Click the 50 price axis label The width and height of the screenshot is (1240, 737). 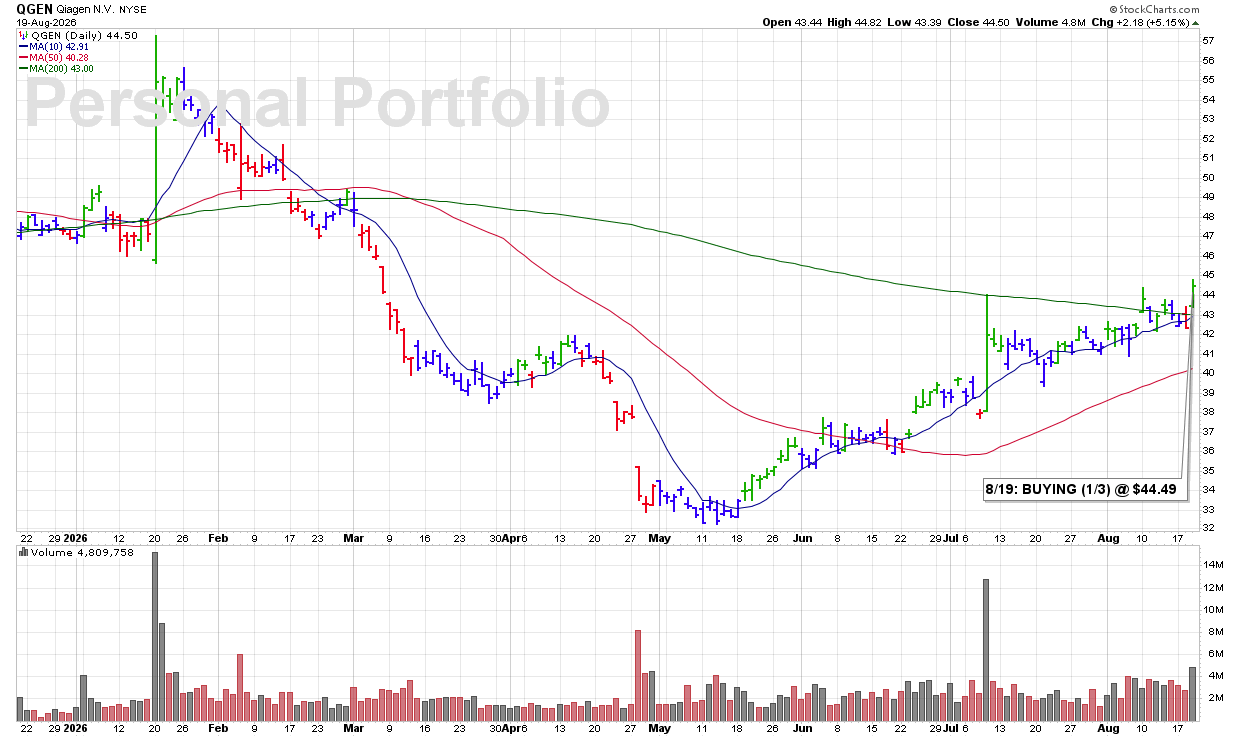(1208, 177)
